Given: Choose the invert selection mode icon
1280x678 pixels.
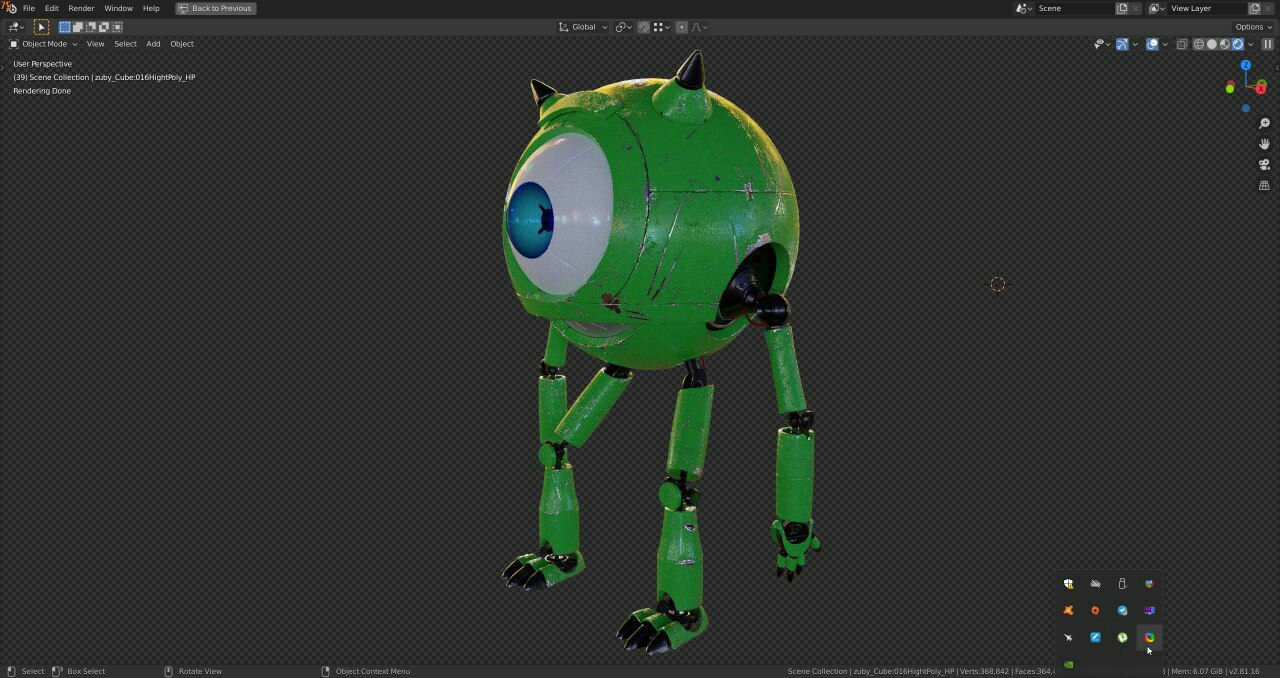Looking at the screenshot, I should [x=104, y=27].
